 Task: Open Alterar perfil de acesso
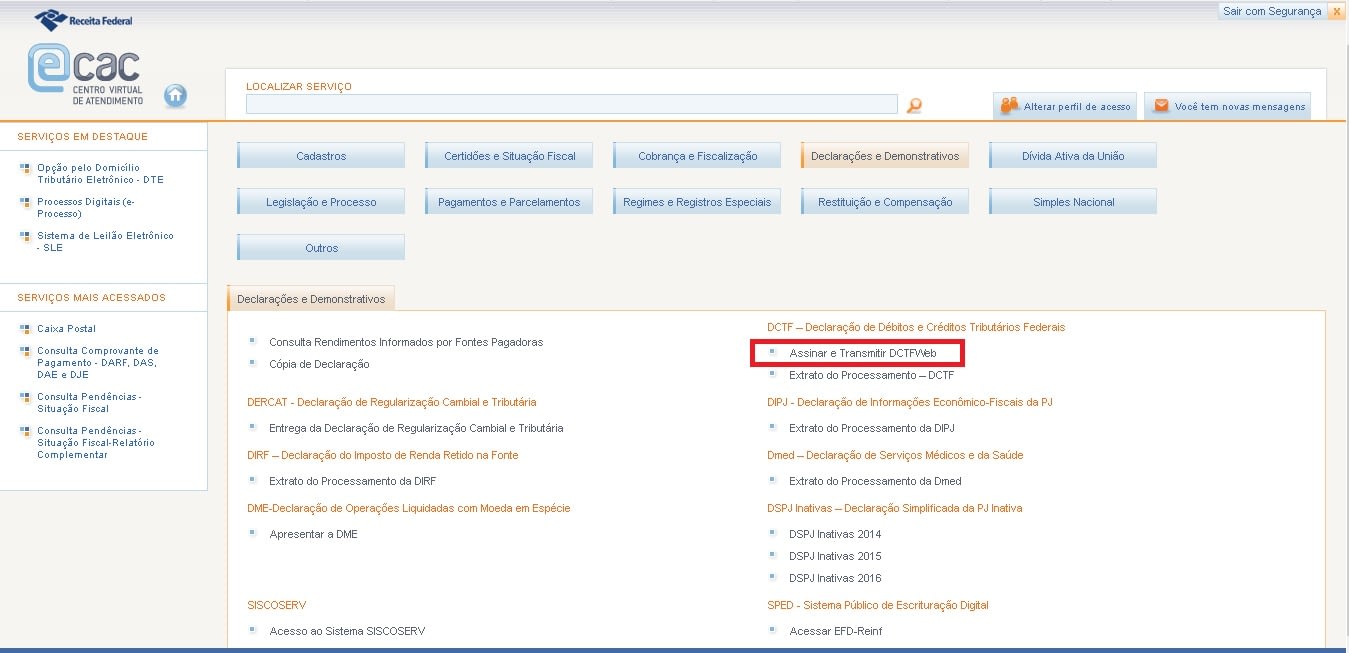(x=1064, y=106)
